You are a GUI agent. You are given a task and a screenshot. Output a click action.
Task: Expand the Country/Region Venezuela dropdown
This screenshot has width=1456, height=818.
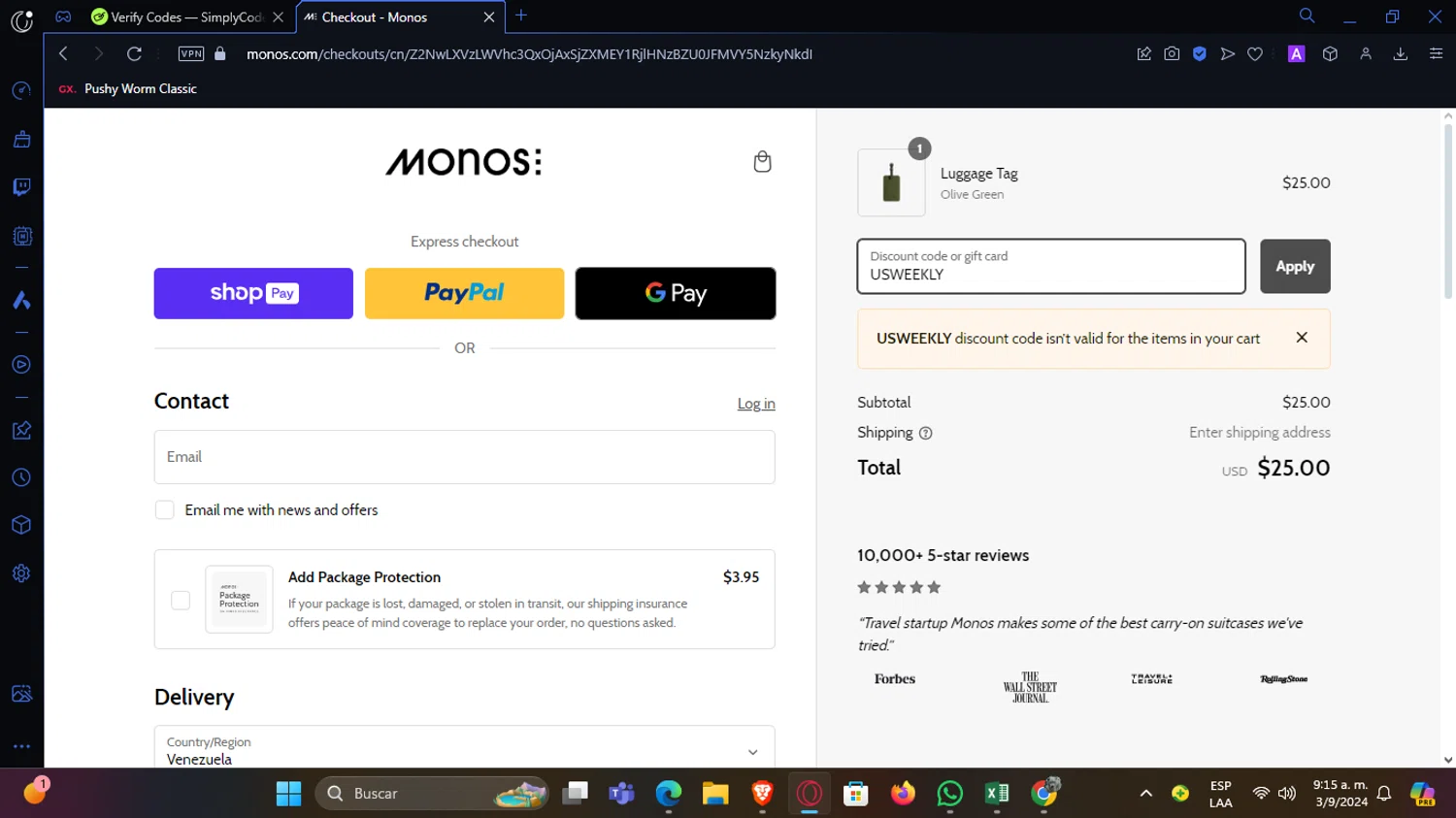pyautogui.click(x=464, y=747)
